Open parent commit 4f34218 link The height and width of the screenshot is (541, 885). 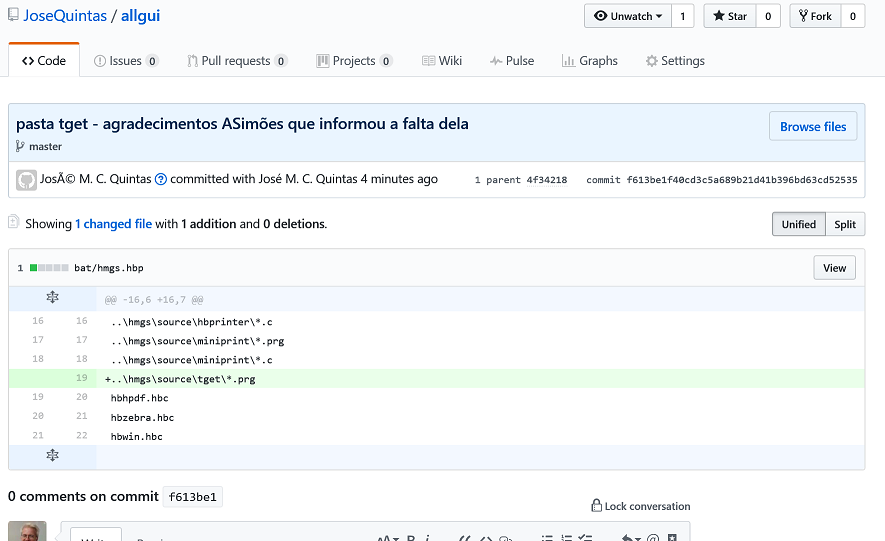[x=547, y=180]
